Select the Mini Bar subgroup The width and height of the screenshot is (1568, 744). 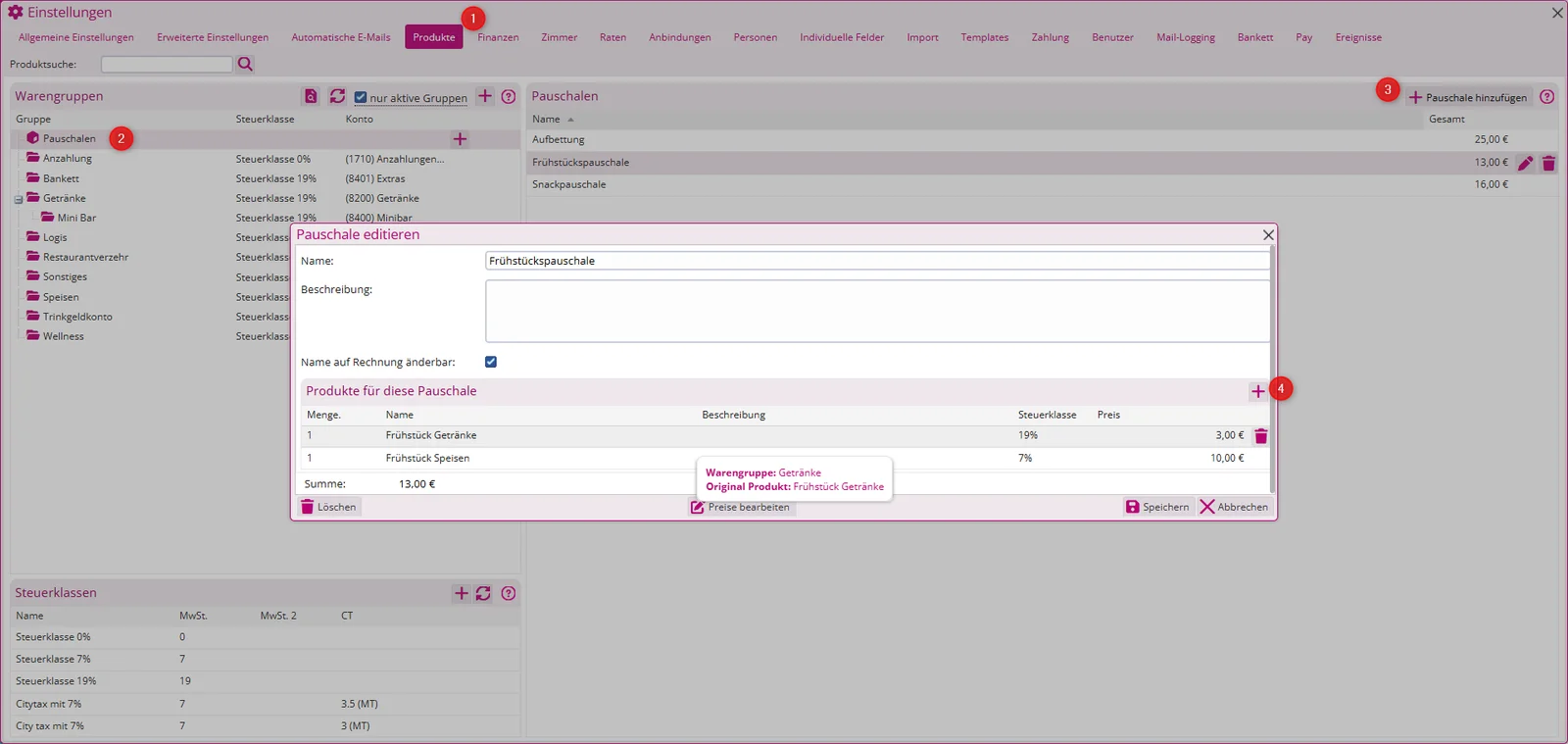point(76,218)
